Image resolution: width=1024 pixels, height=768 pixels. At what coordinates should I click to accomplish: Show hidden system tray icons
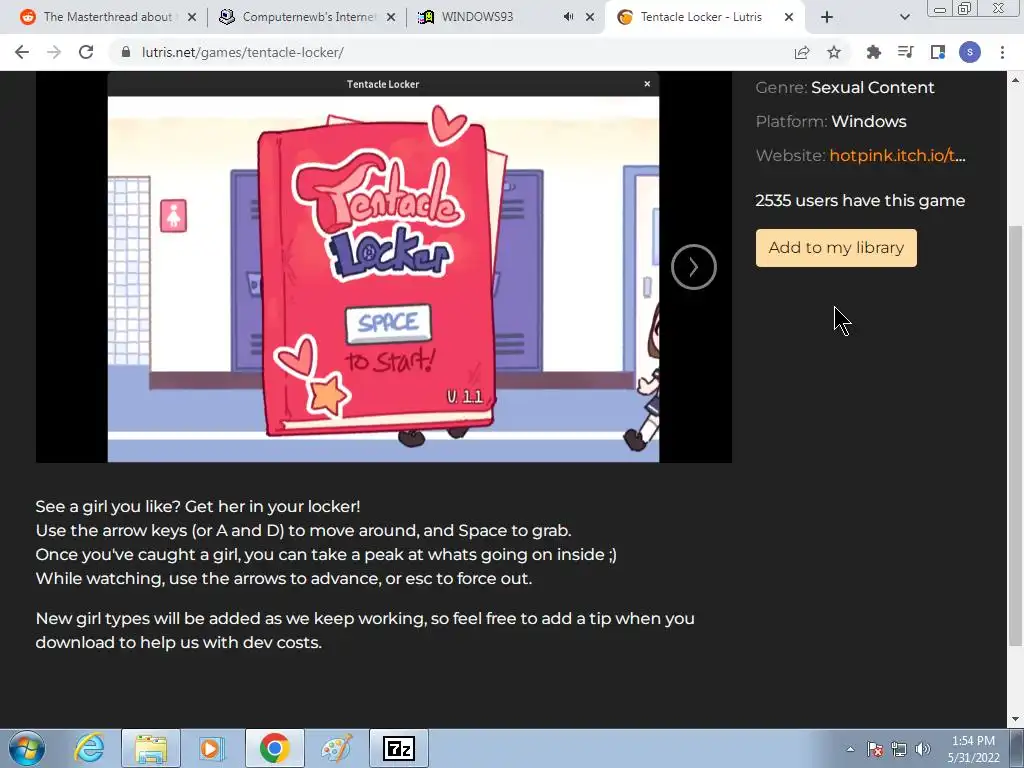850,749
